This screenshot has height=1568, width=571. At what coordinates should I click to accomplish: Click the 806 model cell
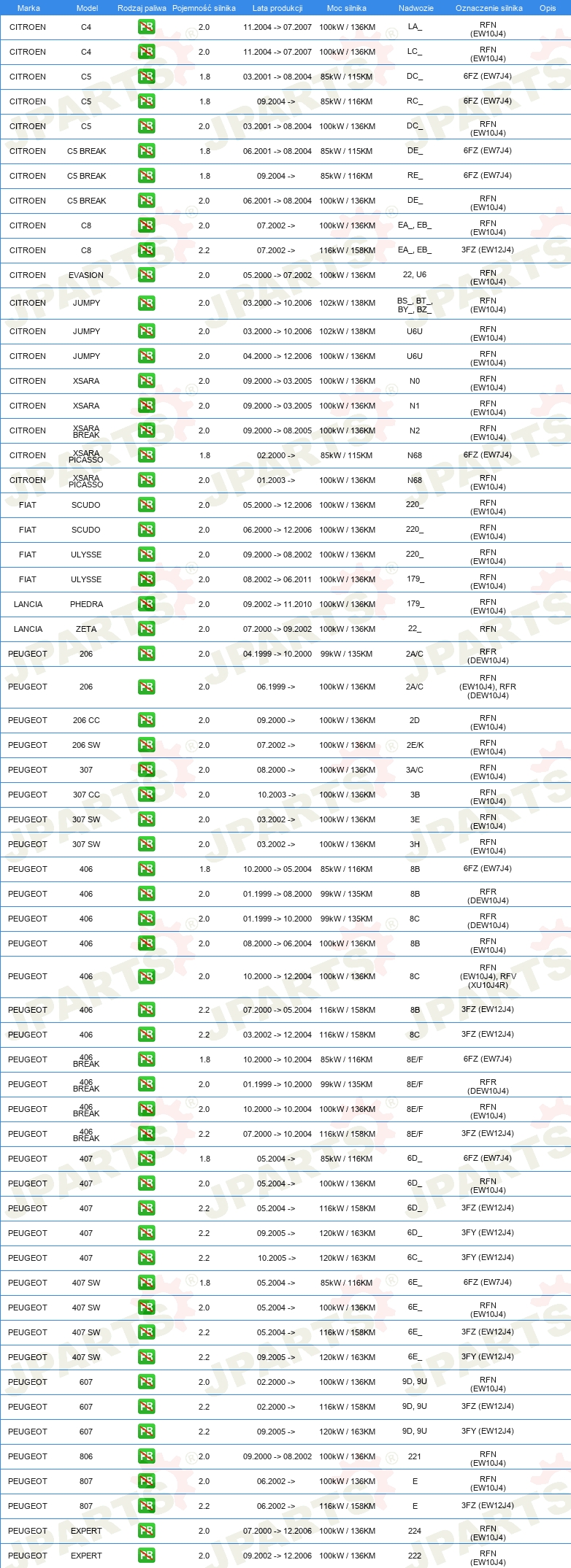(86, 1456)
